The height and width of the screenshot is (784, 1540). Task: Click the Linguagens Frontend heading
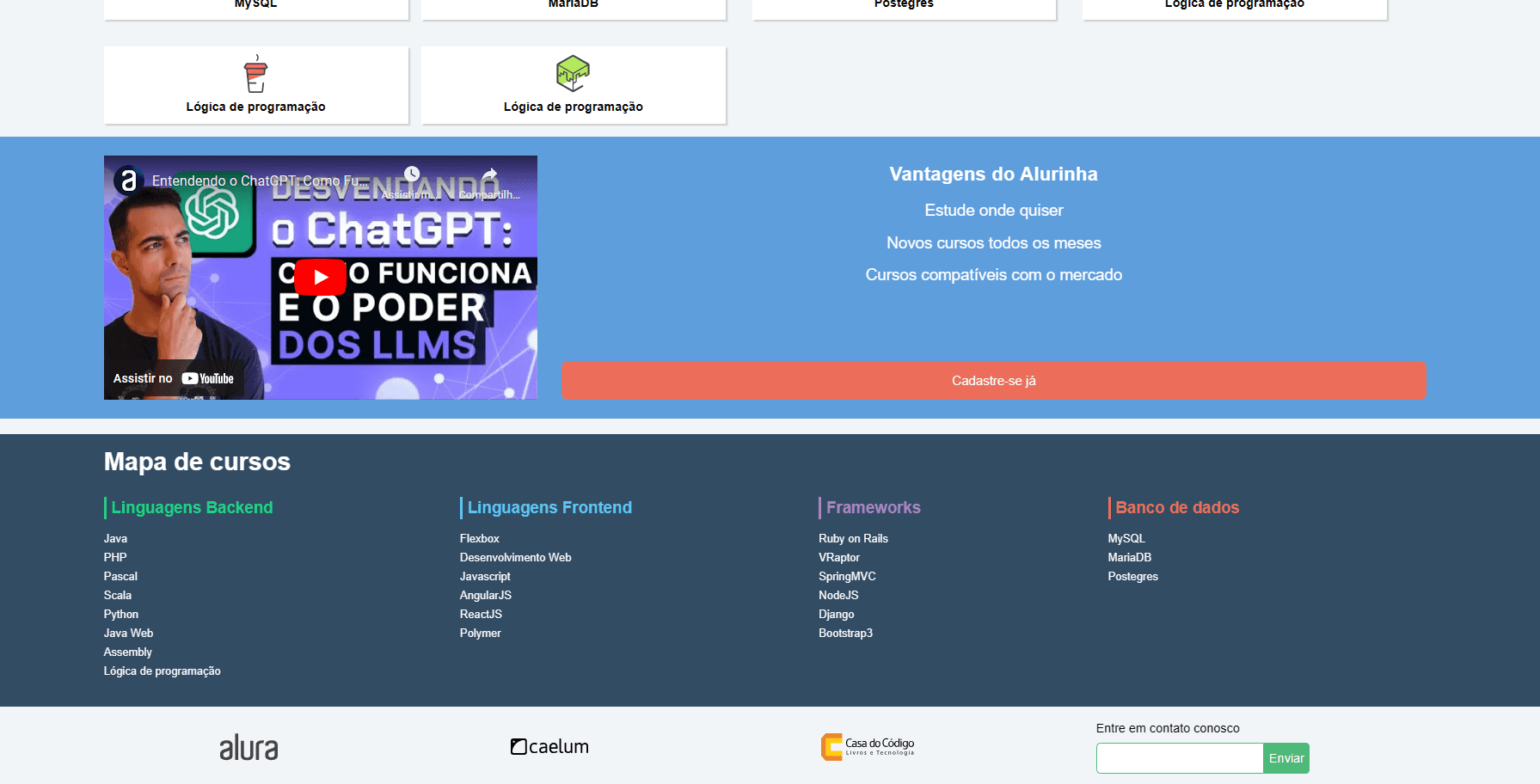549,507
